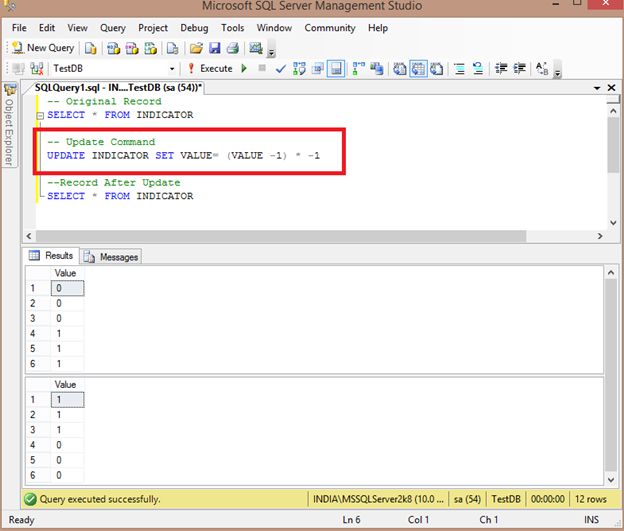Screen dimensions: 624x531
Task: Click the Change Connection icon
Action: (x=37, y=68)
